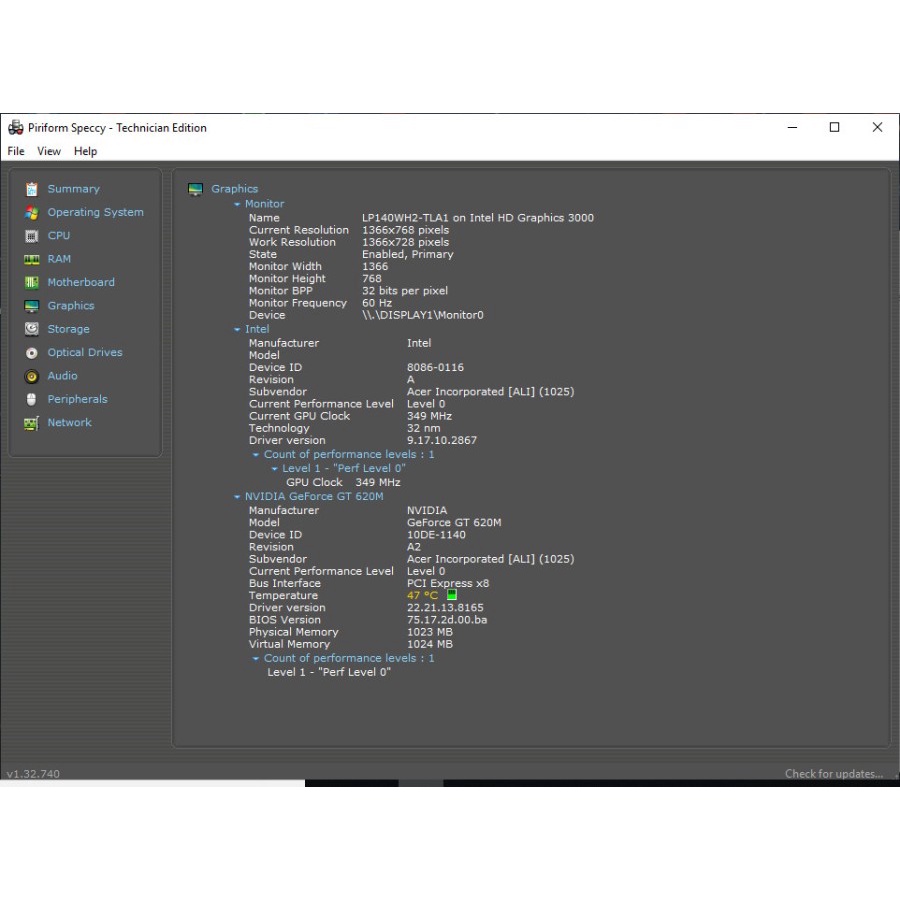Open the Motherboard icon in sidebar
The height and width of the screenshot is (900, 900).
click(x=32, y=282)
